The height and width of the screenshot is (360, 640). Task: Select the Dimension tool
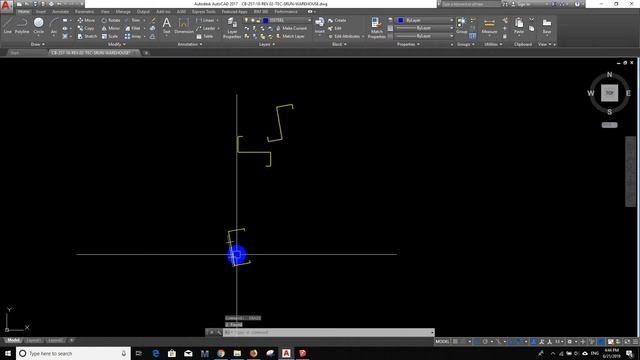pyautogui.click(x=184, y=25)
